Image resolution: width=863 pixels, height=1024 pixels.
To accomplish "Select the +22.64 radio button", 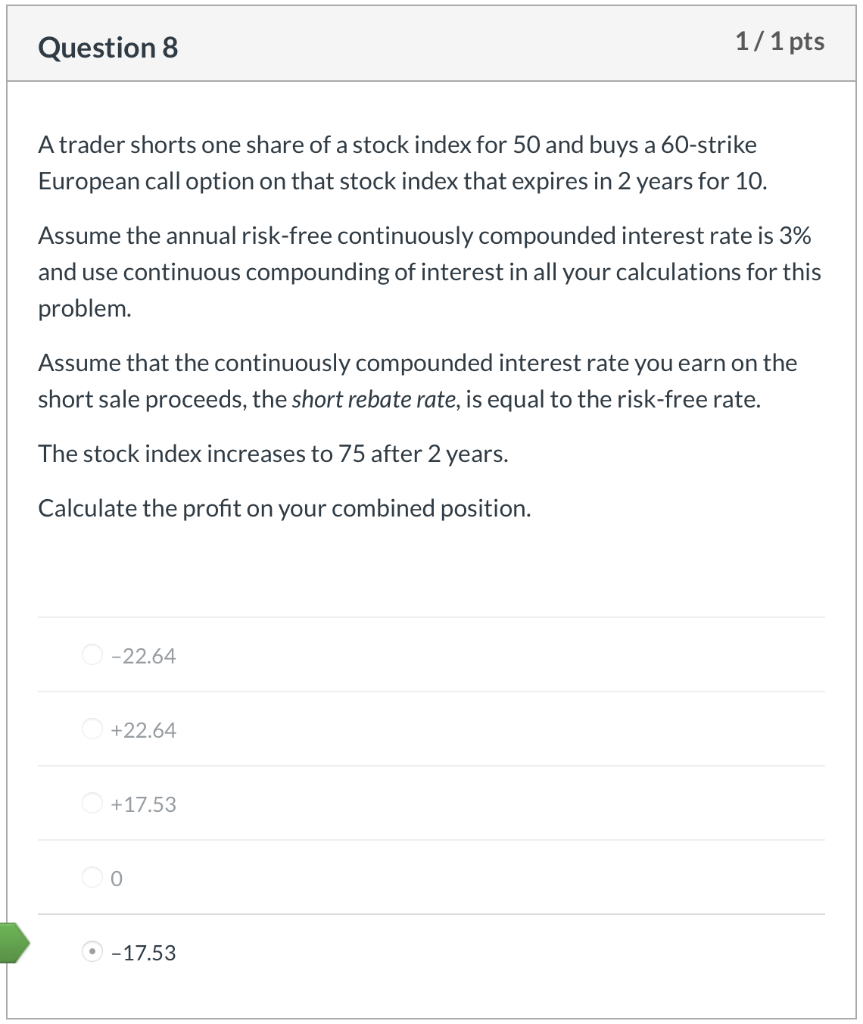I will click(x=90, y=728).
